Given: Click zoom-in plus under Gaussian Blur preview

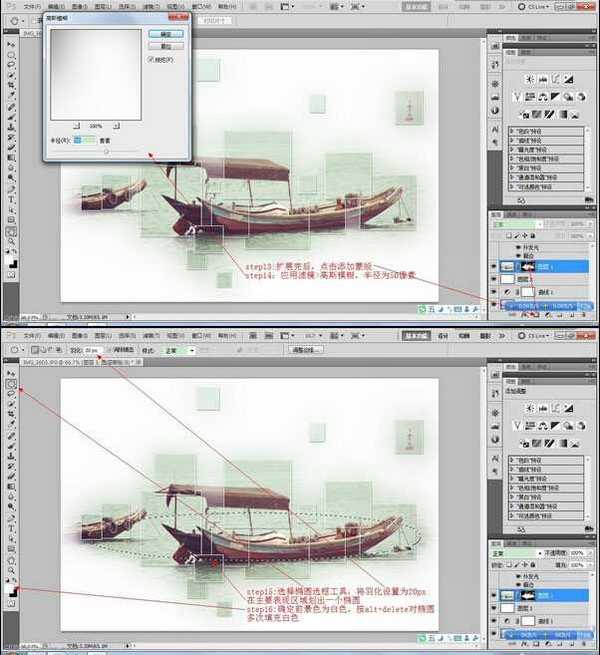Looking at the screenshot, I should tap(116, 126).
